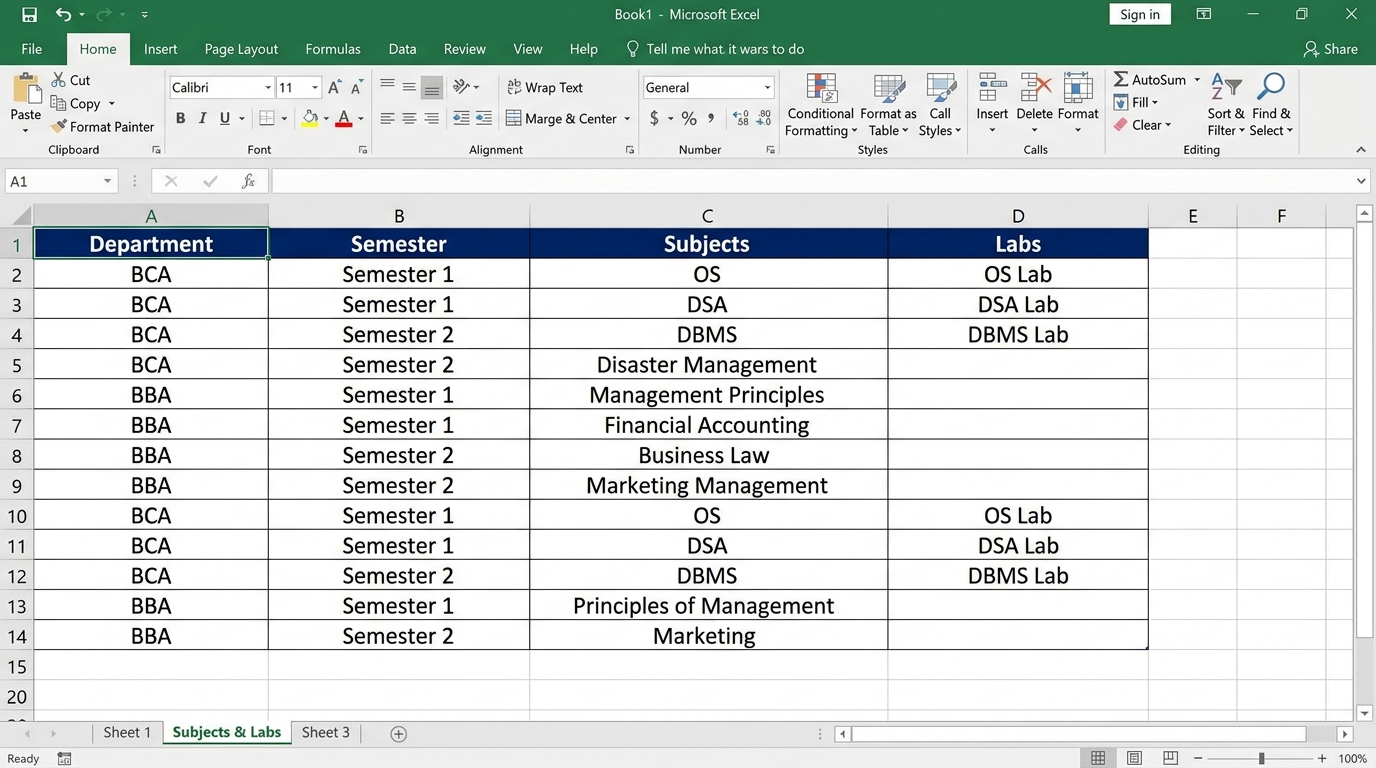Click the Insert cells icon
The height and width of the screenshot is (768, 1376).
[x=992, y=87]
